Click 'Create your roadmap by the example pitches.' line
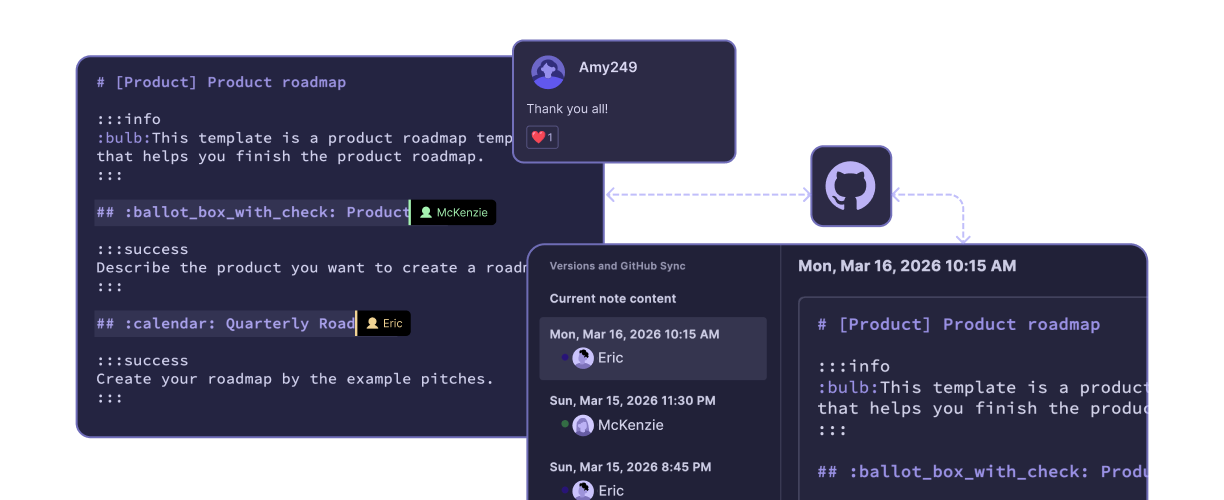This screenshot has height=500, width=1224. point(295,379)
